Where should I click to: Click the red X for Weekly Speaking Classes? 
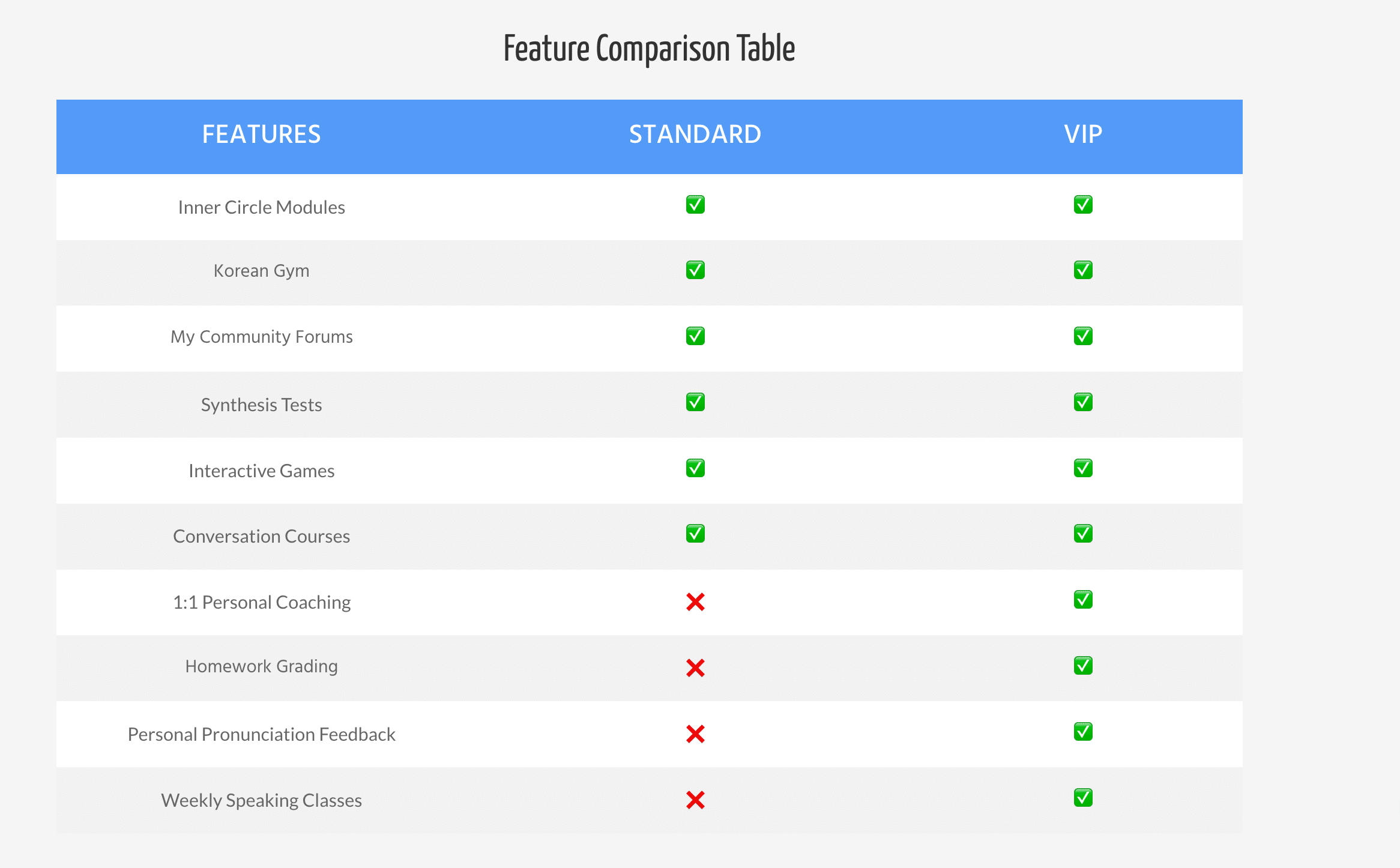695,800
